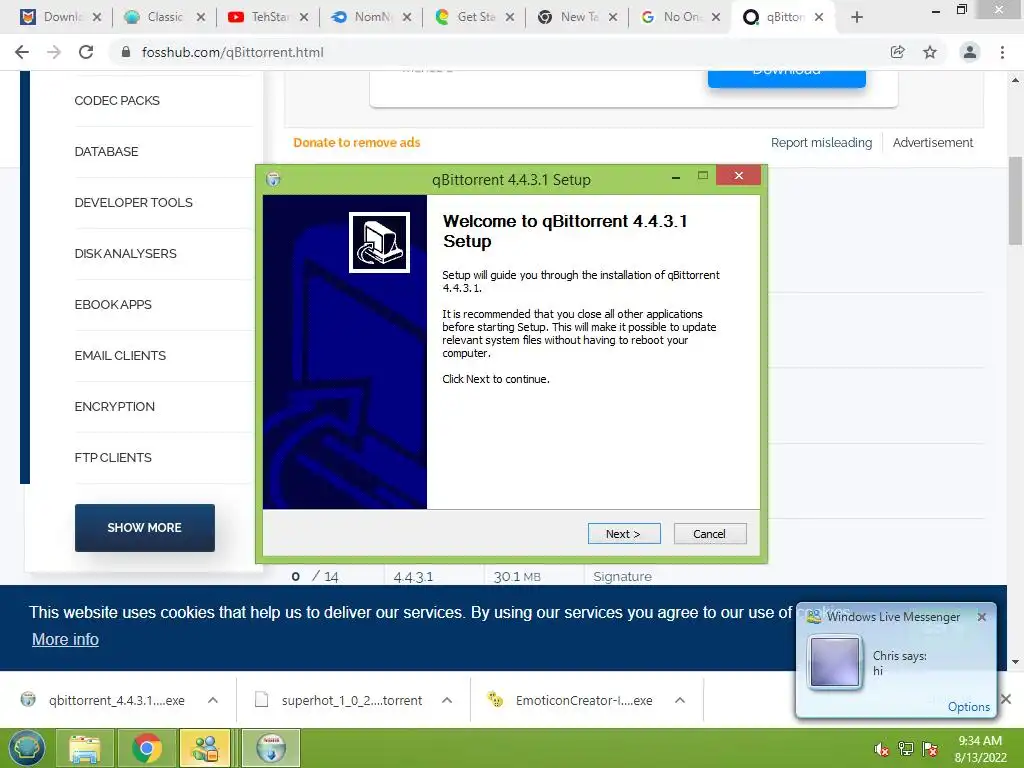Click the More info cookies link
This screenshot has height=768, width=1024.
65,639
